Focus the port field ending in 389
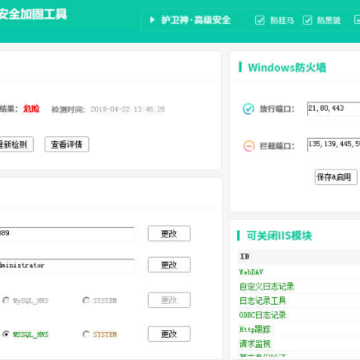 coord(67,234)
